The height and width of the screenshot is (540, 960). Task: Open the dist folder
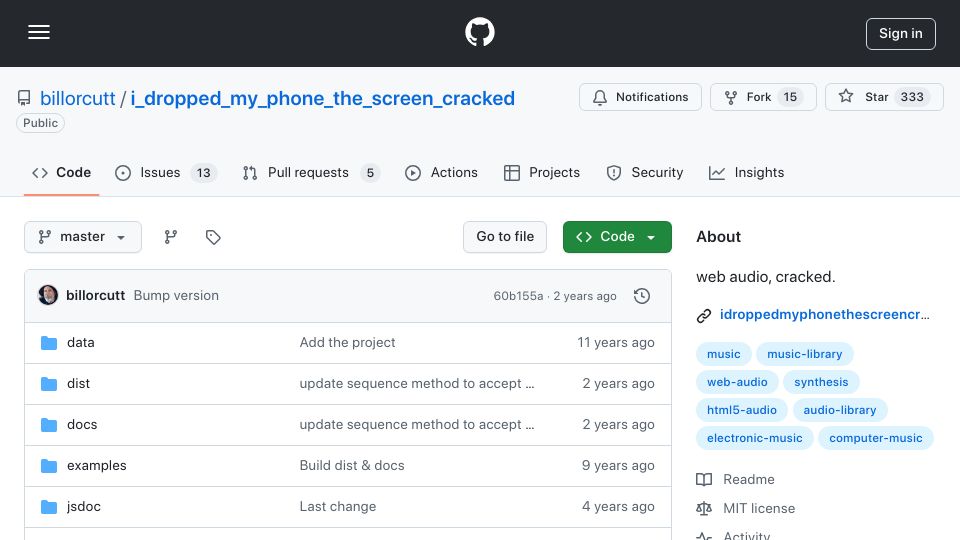(78, 384)
